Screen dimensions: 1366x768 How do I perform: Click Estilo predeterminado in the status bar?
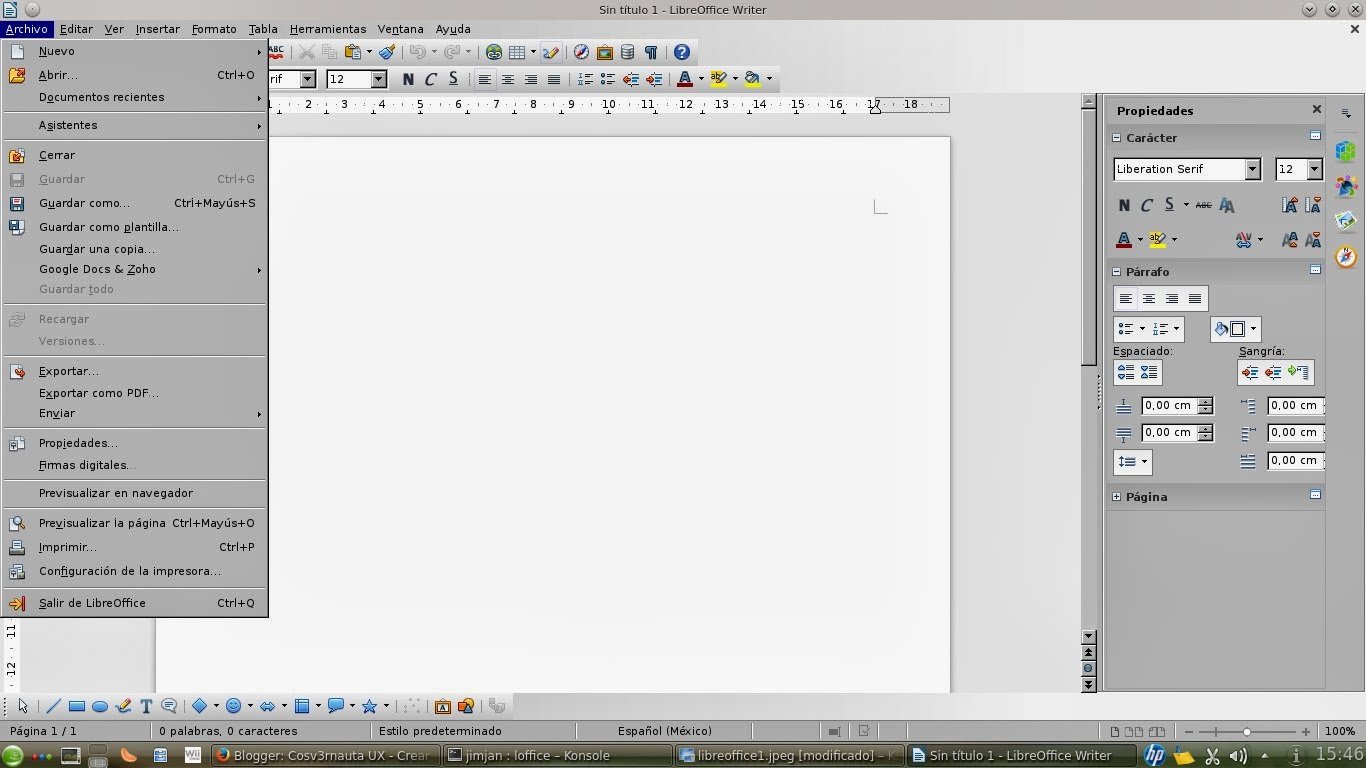point(439,731)
